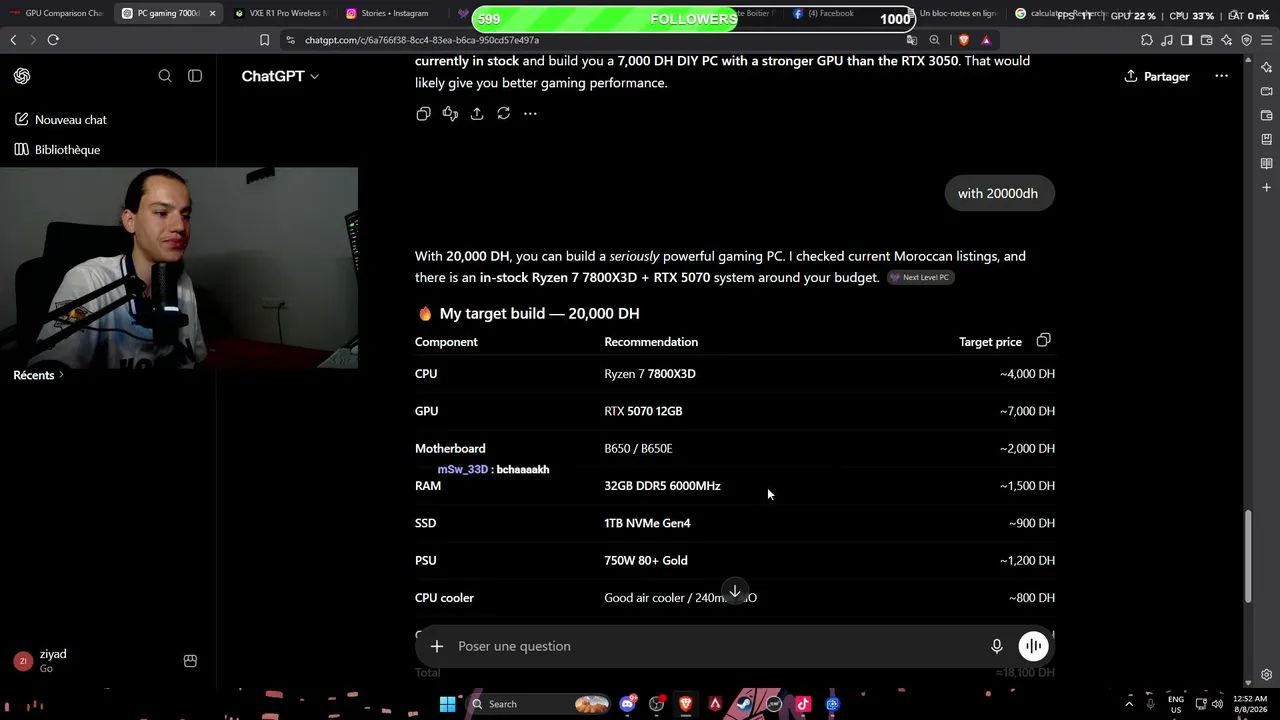This screenshot has width=1280, height=720.
Task: Bookmark this page
Action: click(x=264, y=40)
